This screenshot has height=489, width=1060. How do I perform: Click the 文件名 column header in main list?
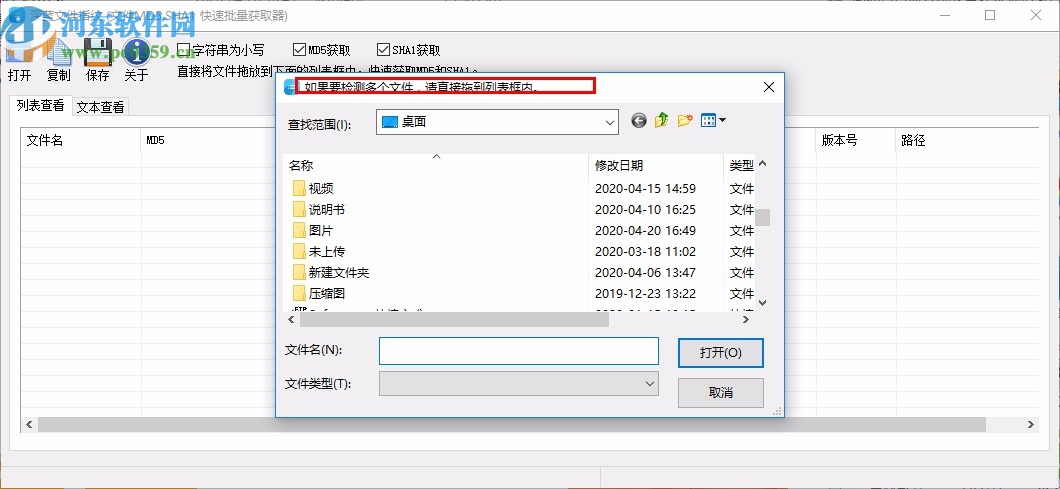click(x=81, y=141)
